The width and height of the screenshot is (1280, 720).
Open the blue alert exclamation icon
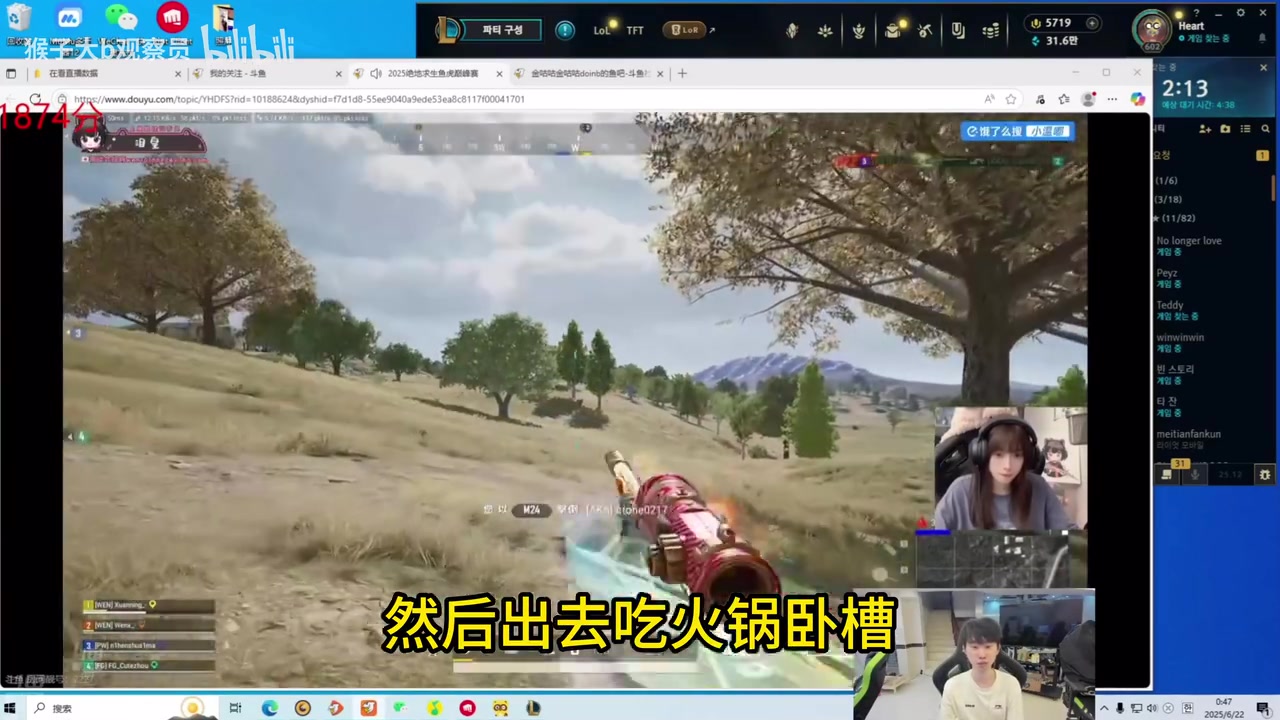click(x=565, y=30)
